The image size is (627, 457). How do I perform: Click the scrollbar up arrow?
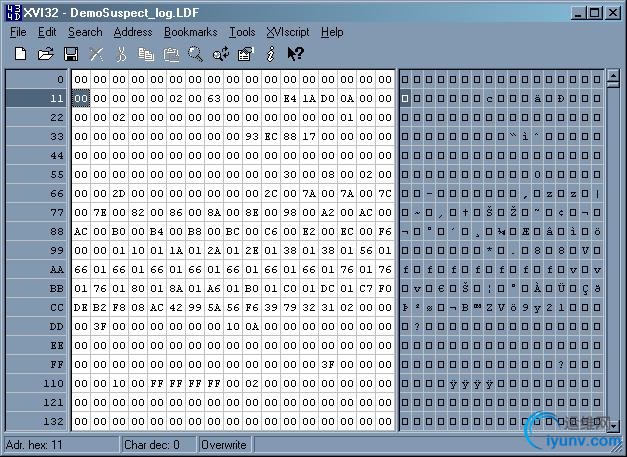pos(613,75)
